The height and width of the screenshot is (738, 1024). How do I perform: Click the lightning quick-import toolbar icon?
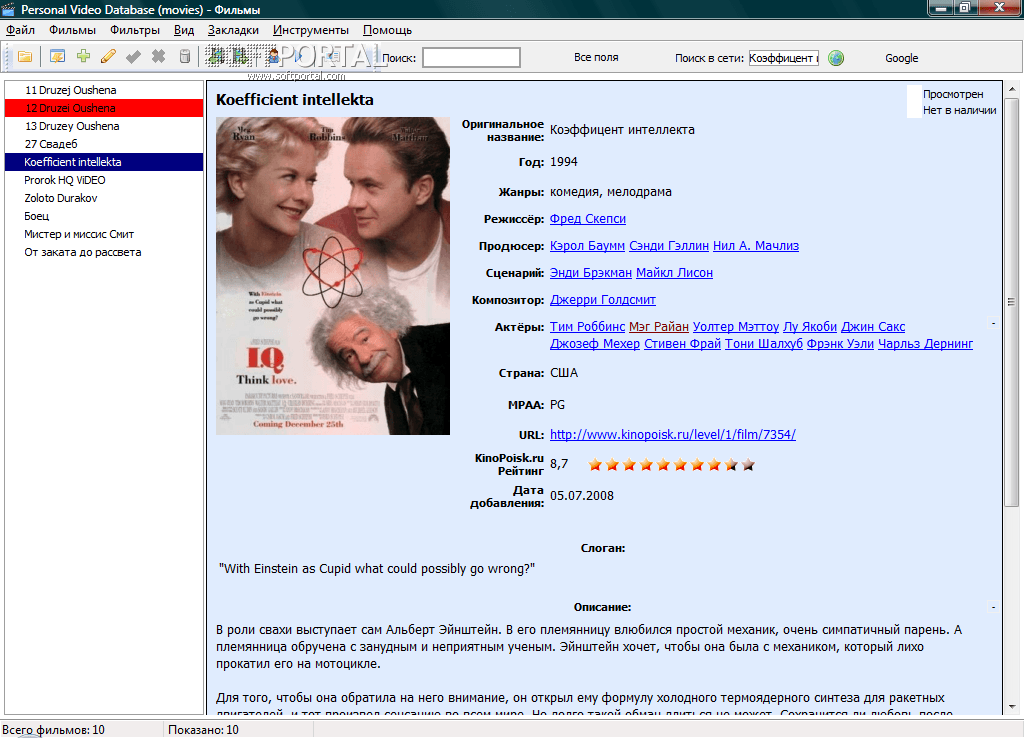click(x=57, y=57)
